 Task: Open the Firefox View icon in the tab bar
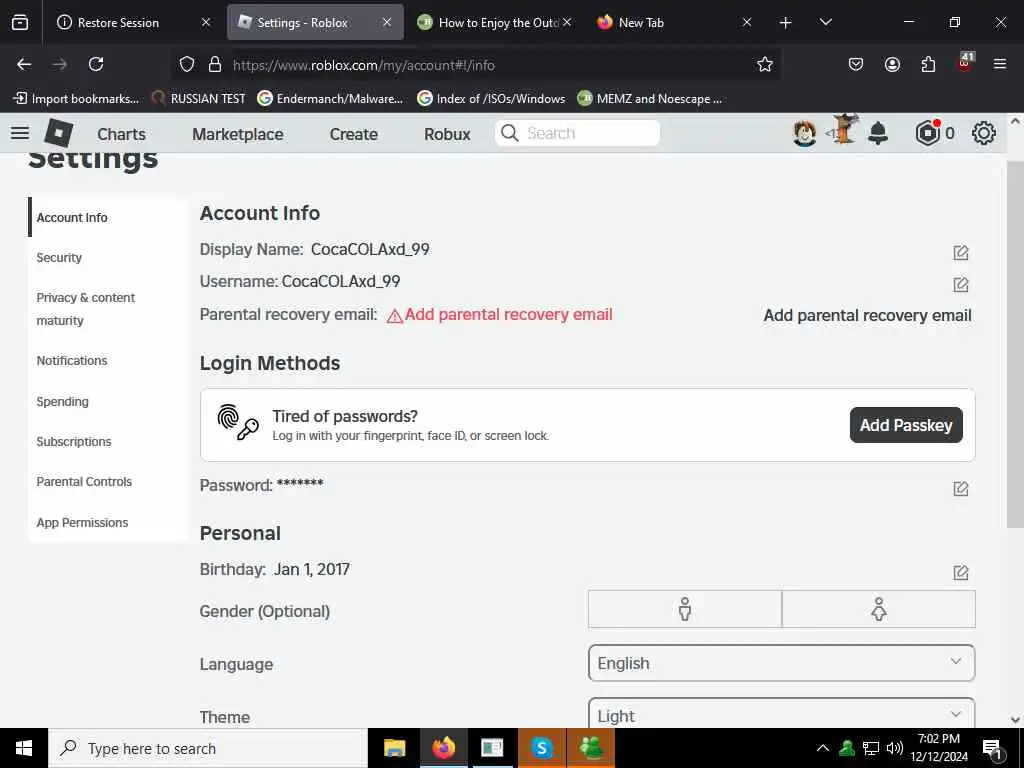20,22
